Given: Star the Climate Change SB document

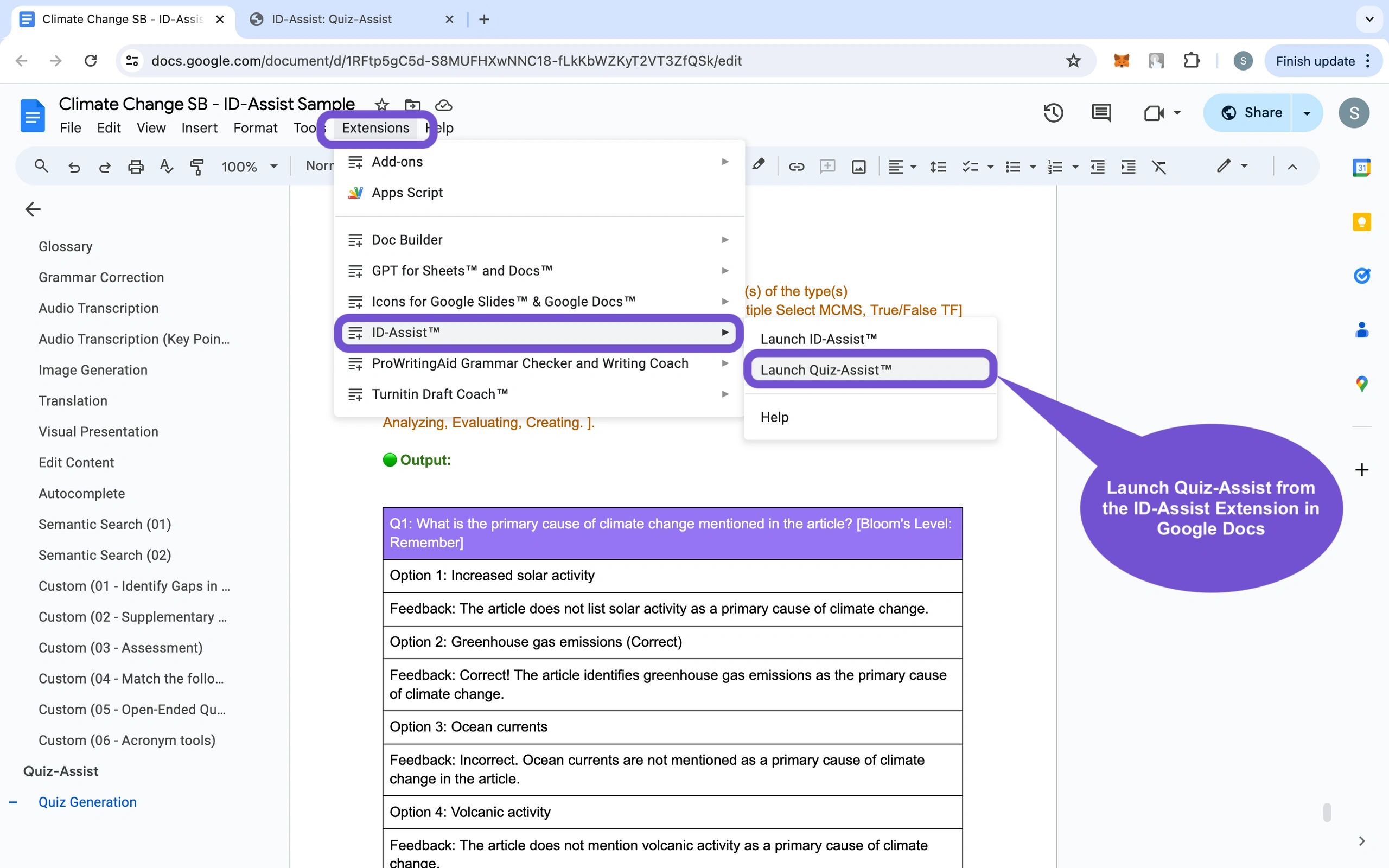Looking at the screenshot, I should pyautogui.click(x=381, y=105).
